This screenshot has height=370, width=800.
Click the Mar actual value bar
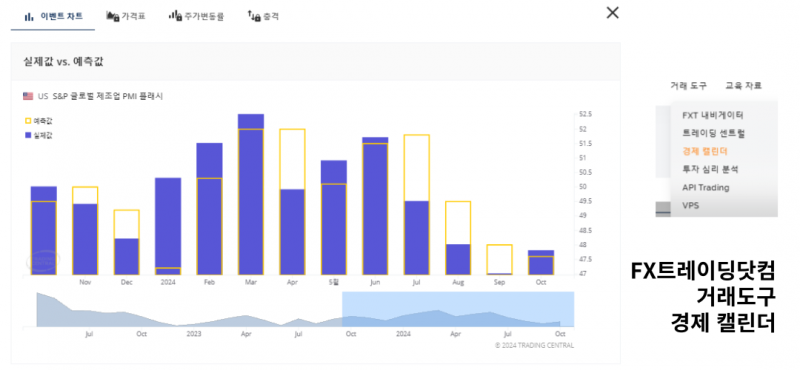(251, 194)
